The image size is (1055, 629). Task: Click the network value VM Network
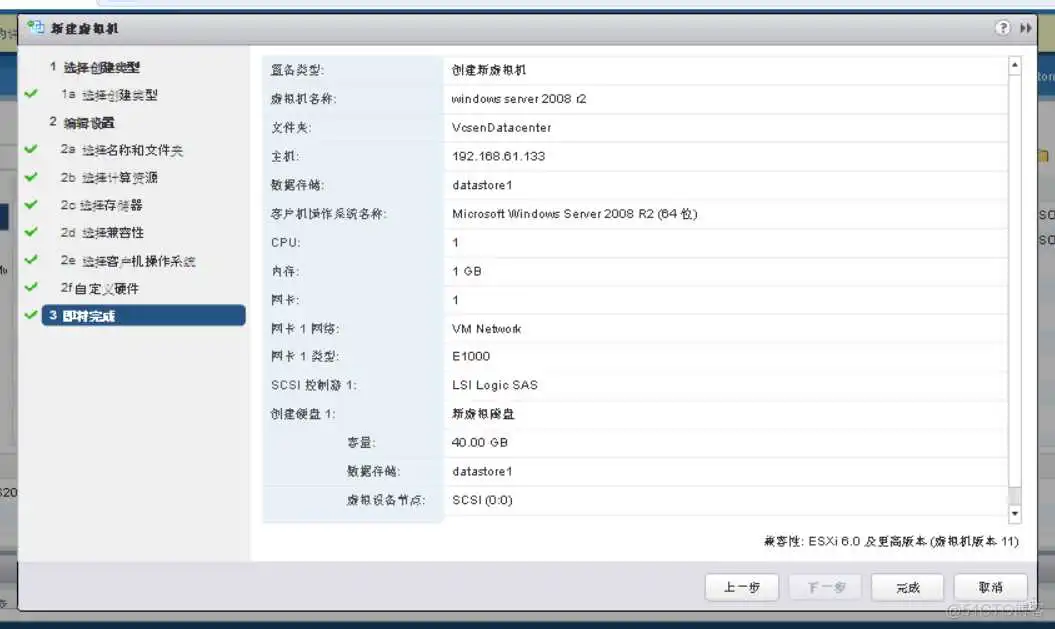pos(486,329)
